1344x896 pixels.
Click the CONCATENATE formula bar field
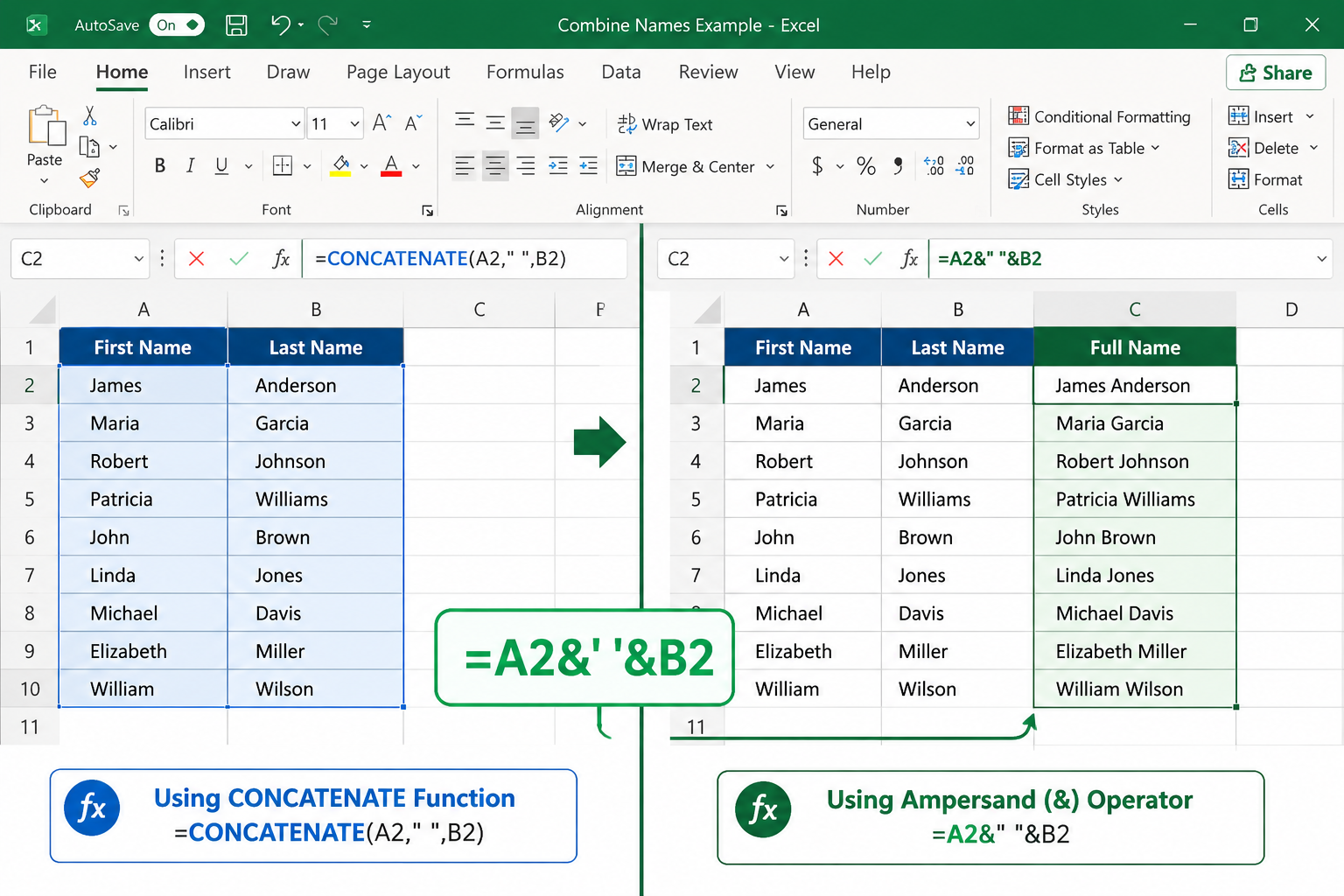(x=465, y=258)
